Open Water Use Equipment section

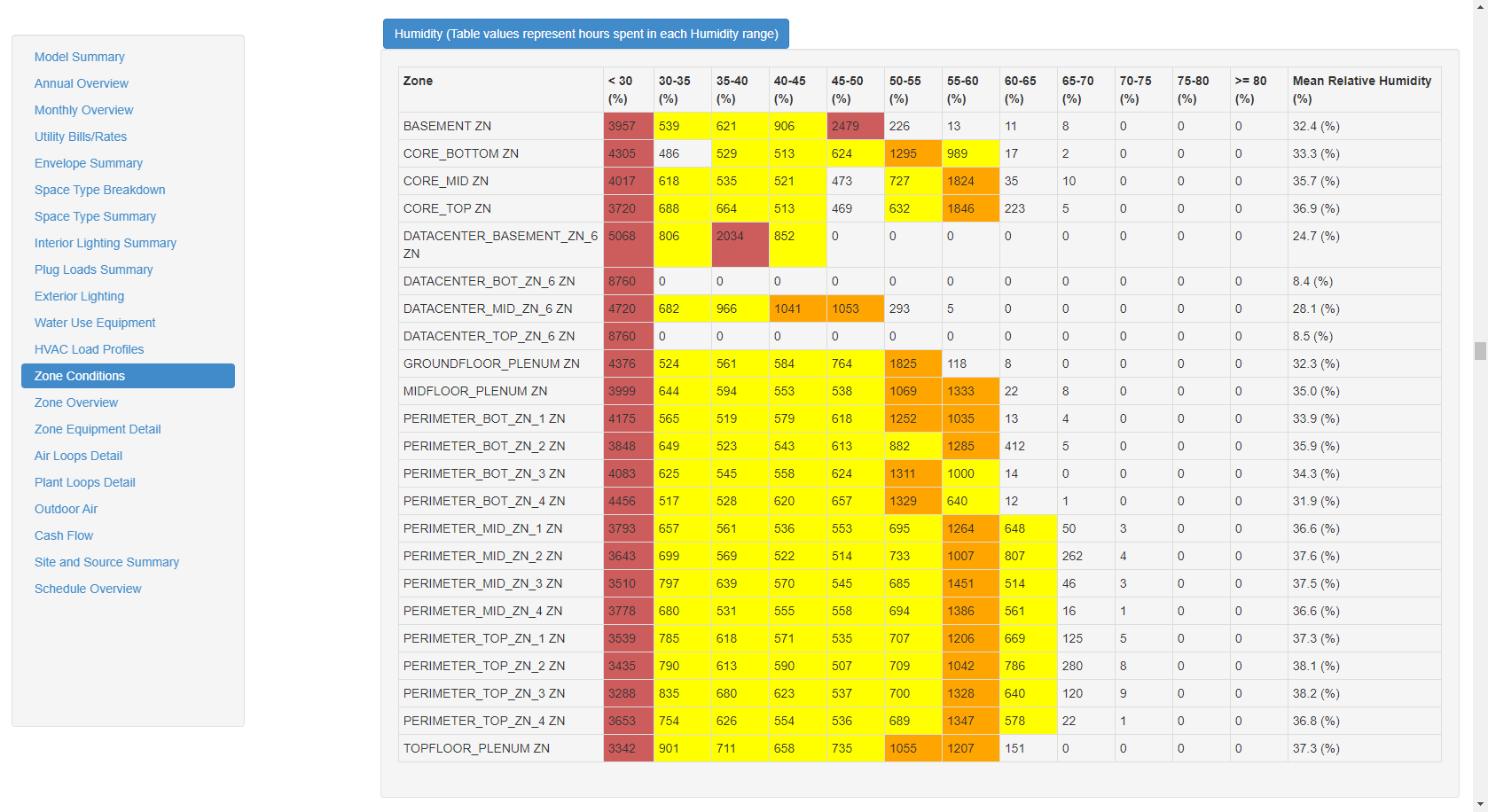point(95,323)
